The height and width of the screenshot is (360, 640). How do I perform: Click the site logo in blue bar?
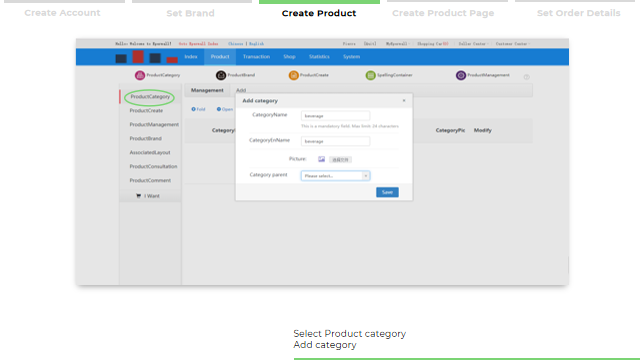pos(147,57)
